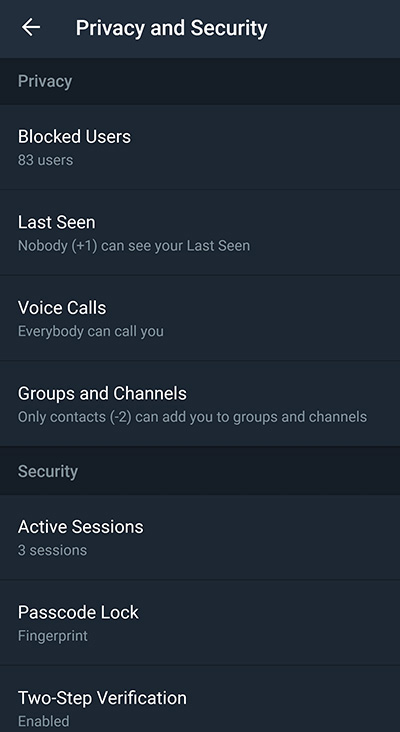Tap the 'Enabled' verification status

(x=43, y=721)
